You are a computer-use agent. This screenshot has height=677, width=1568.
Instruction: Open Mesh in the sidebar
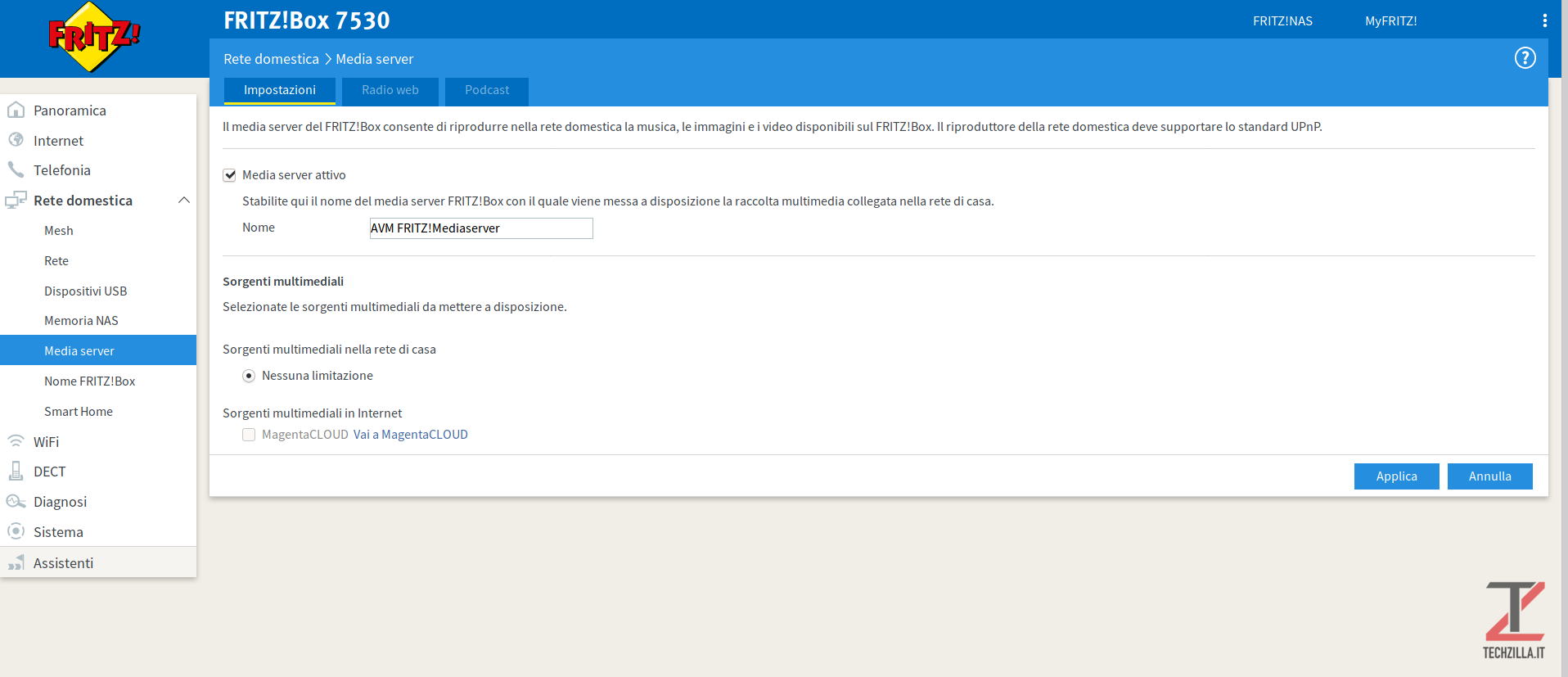[59, 231]
